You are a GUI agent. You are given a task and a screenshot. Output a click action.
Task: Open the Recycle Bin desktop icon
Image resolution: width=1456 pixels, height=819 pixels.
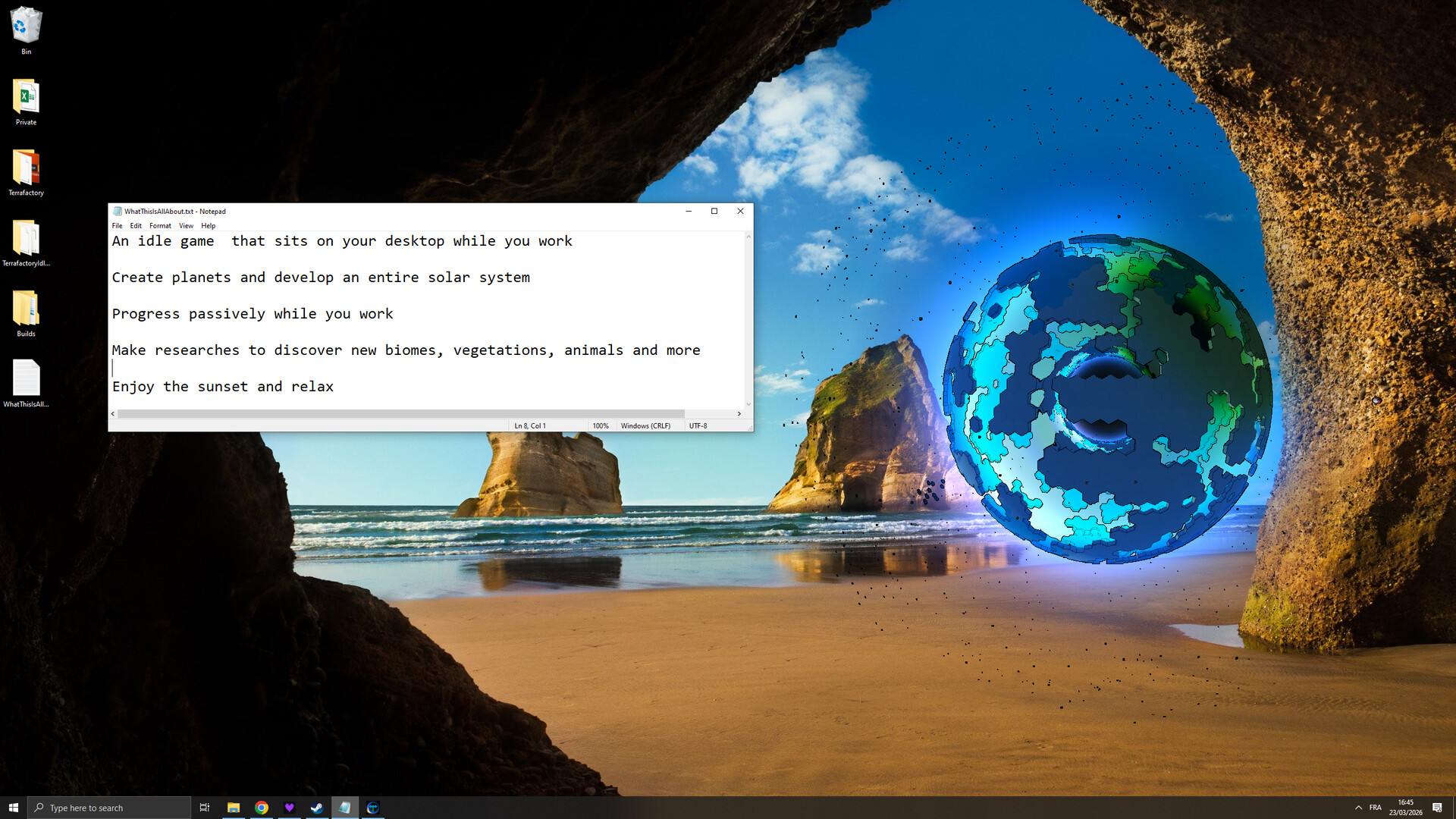point(26,27)
